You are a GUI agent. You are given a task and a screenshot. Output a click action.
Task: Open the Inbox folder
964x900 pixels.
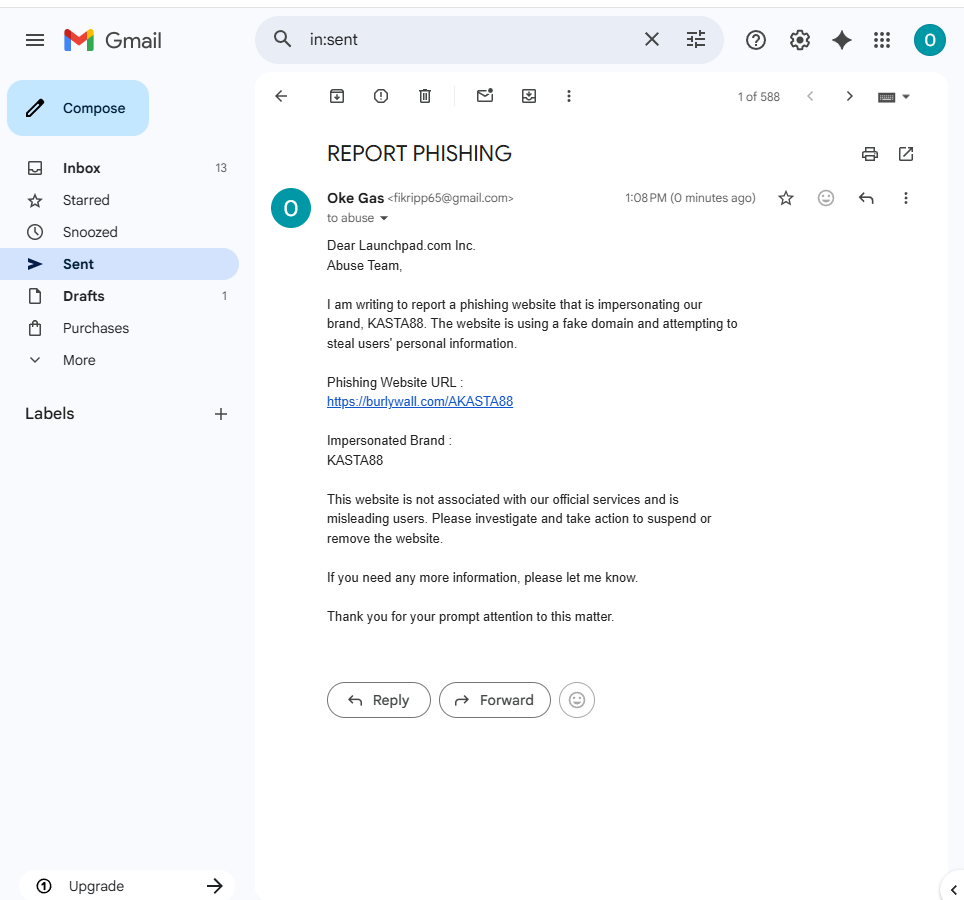[119, 168]
